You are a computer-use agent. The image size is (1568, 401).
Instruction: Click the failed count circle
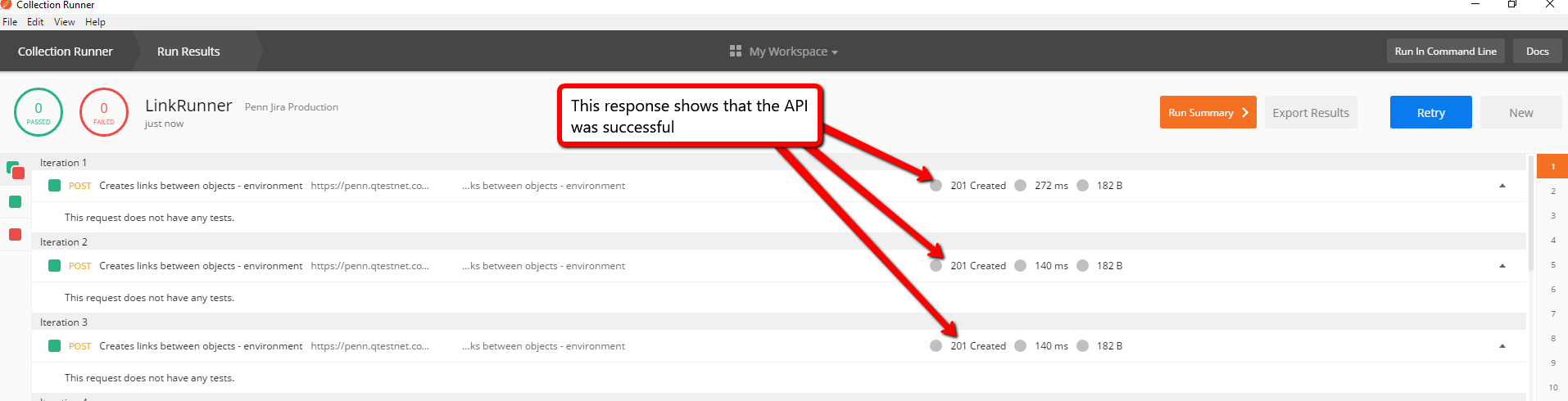pos(104,112)
